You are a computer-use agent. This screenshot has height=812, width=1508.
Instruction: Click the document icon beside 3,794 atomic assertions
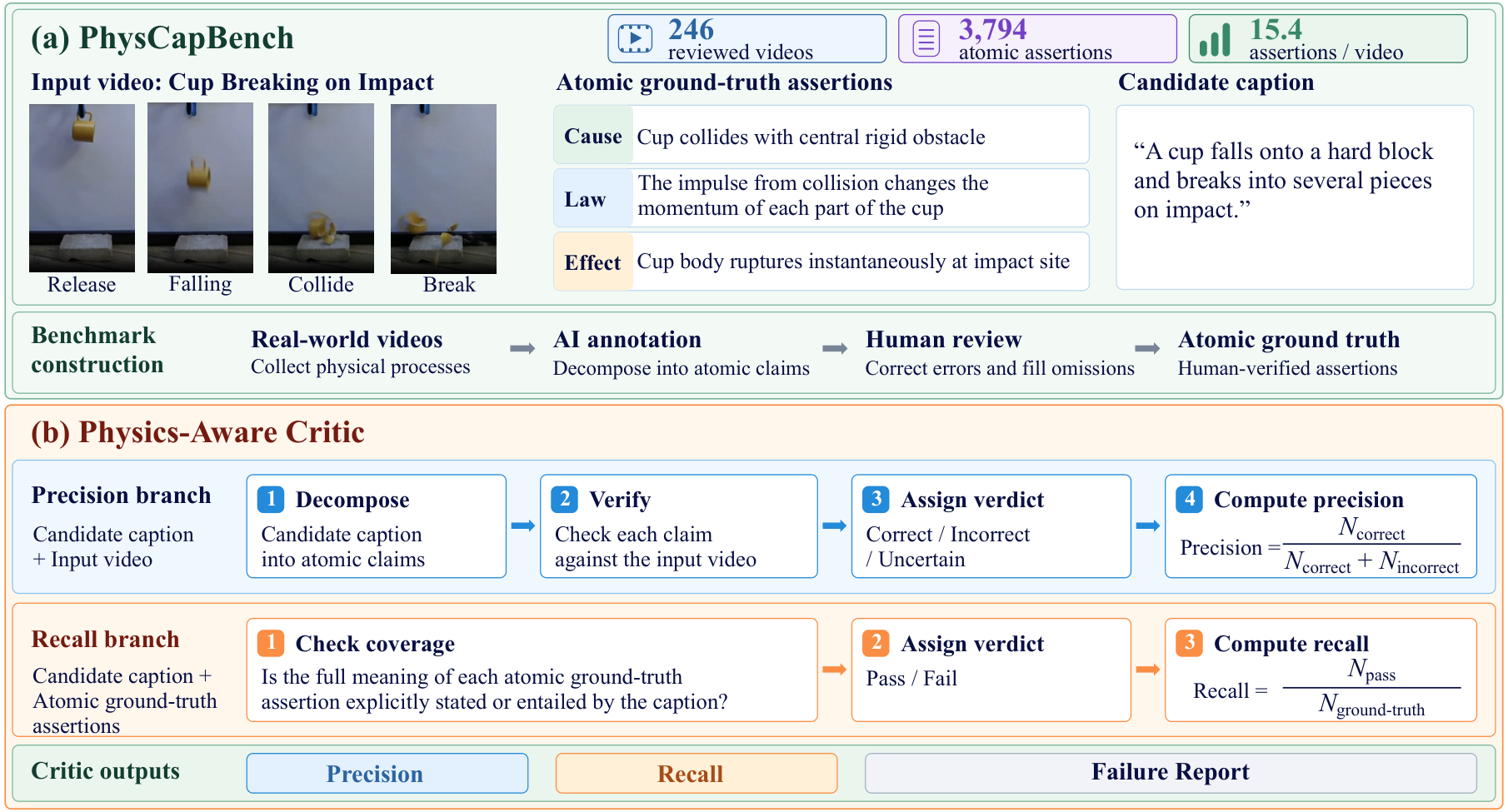[926, 38]
